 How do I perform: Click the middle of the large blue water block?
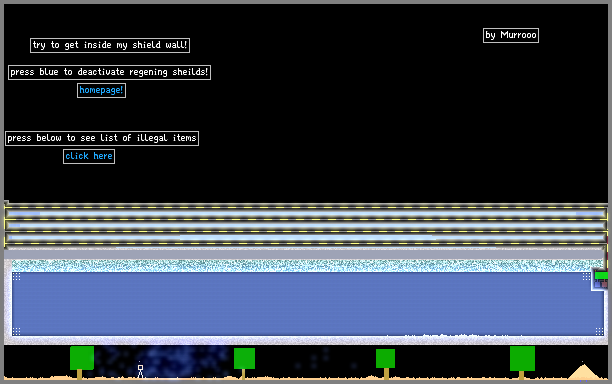308,304
